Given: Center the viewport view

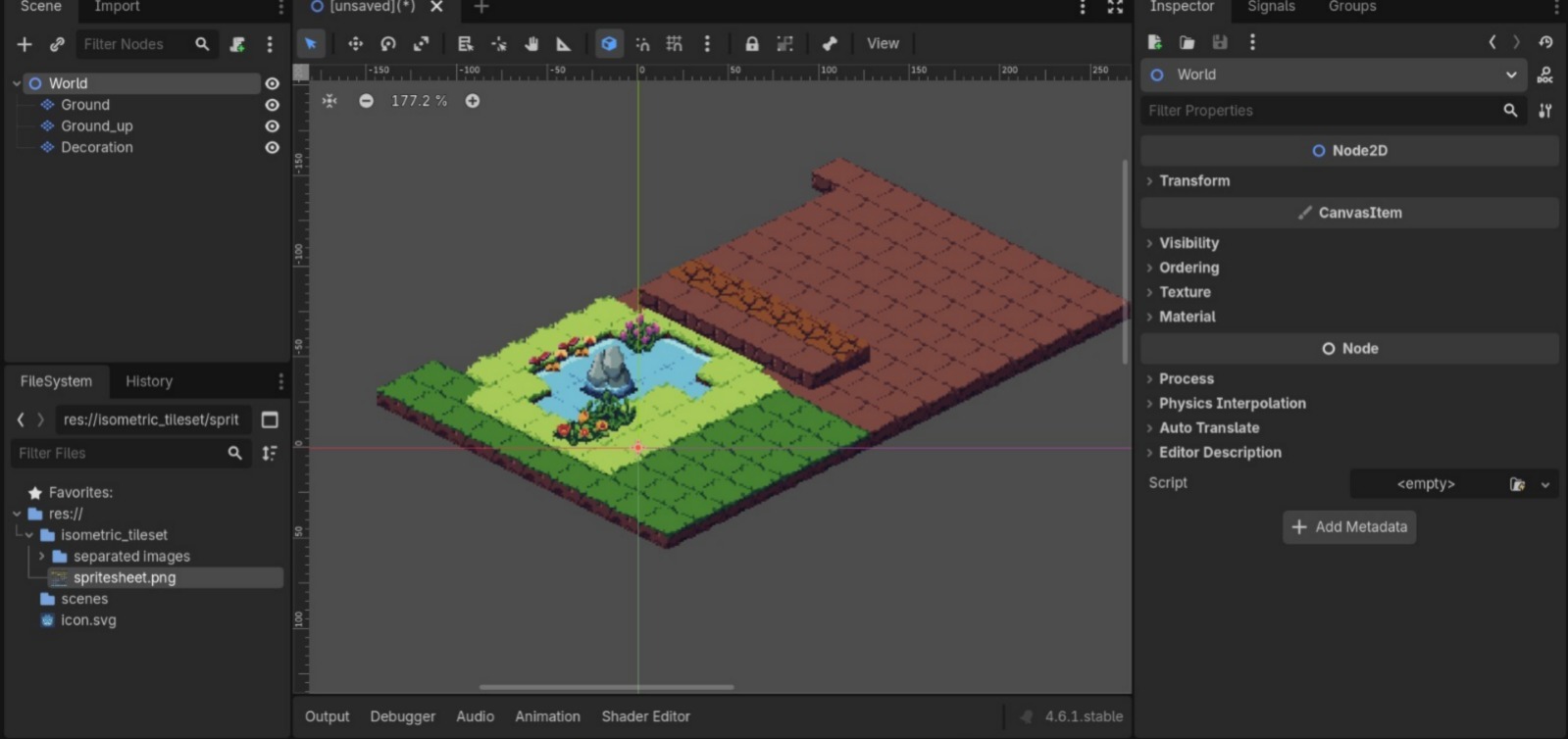Looking at the screenshot, I should (329, 101).
